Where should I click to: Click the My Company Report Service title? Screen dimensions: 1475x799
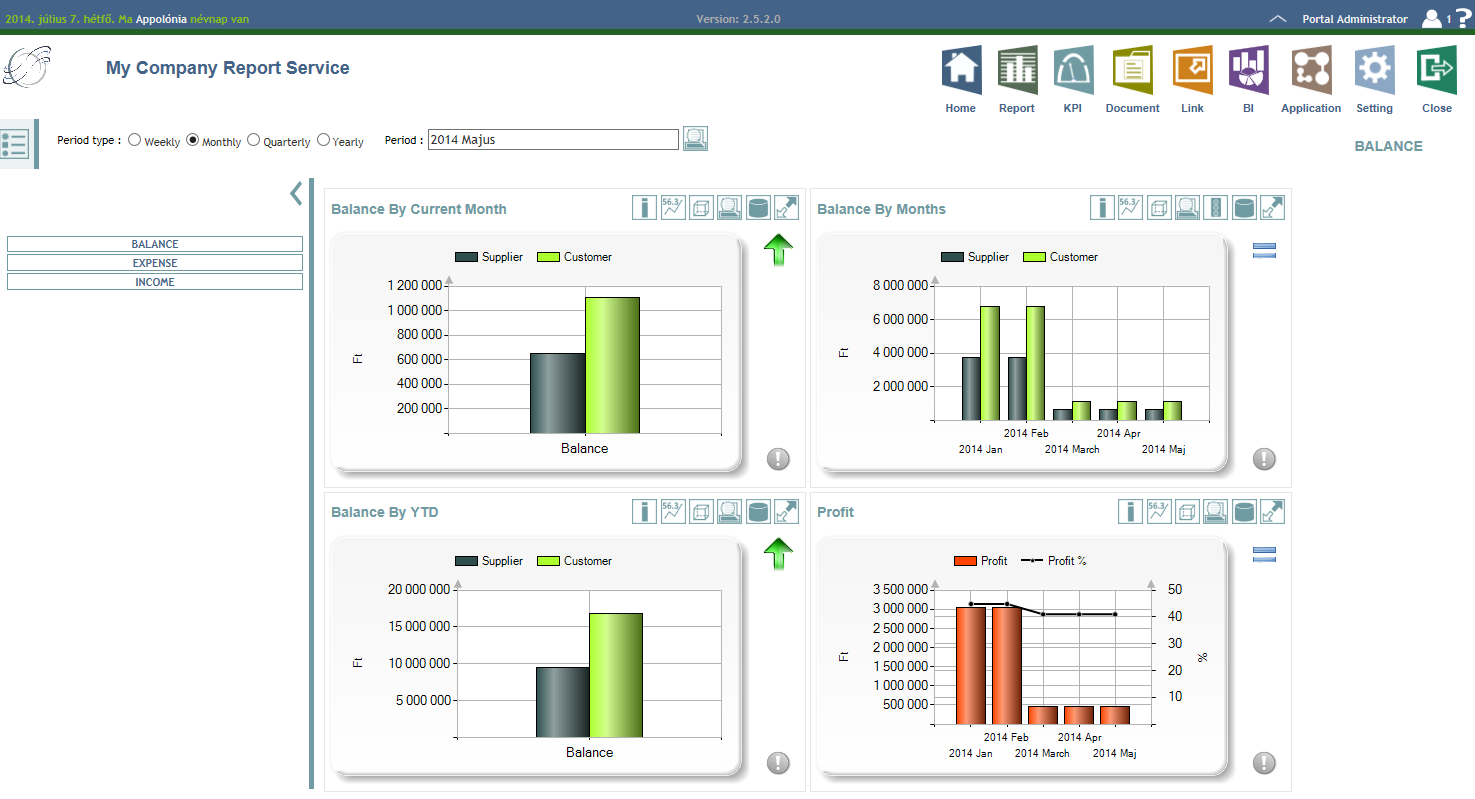(x=228, y=68)
